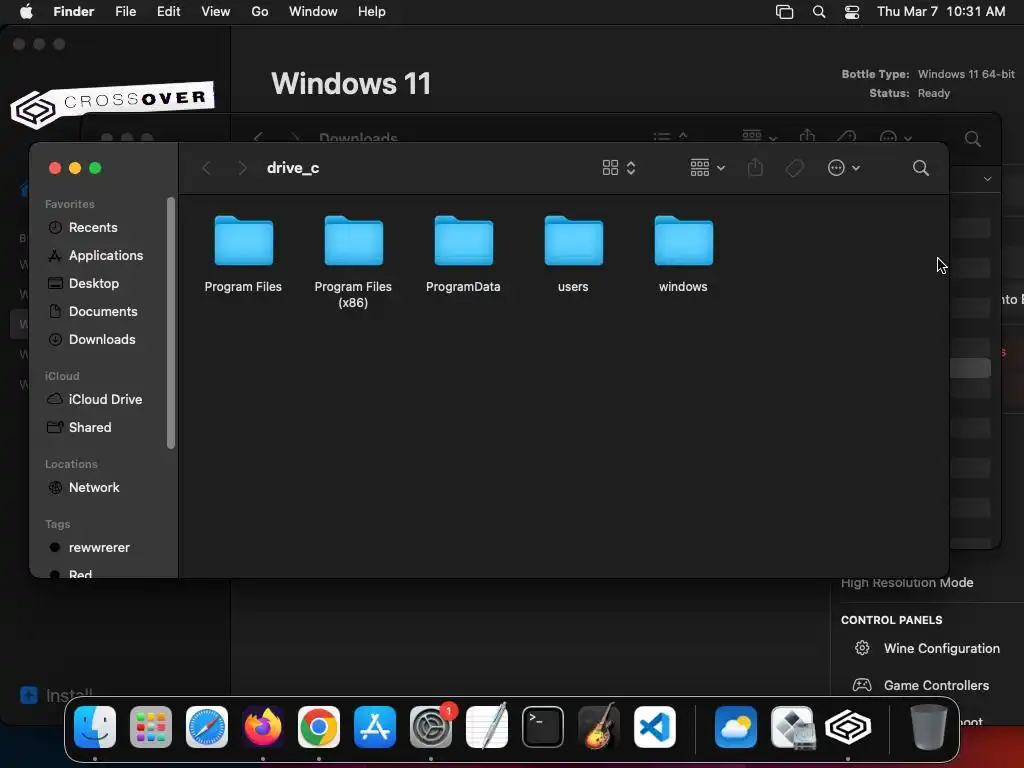The height and width of the screenshot is (768, 1024).
Task: Open Control Center from menu bar
Action: pos(852,12)
